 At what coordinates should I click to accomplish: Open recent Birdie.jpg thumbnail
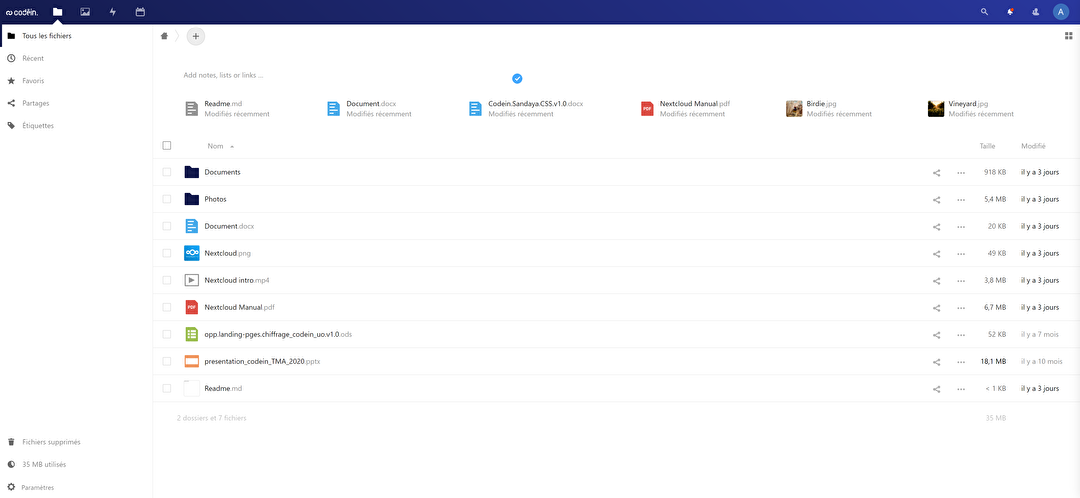(794, 109)
